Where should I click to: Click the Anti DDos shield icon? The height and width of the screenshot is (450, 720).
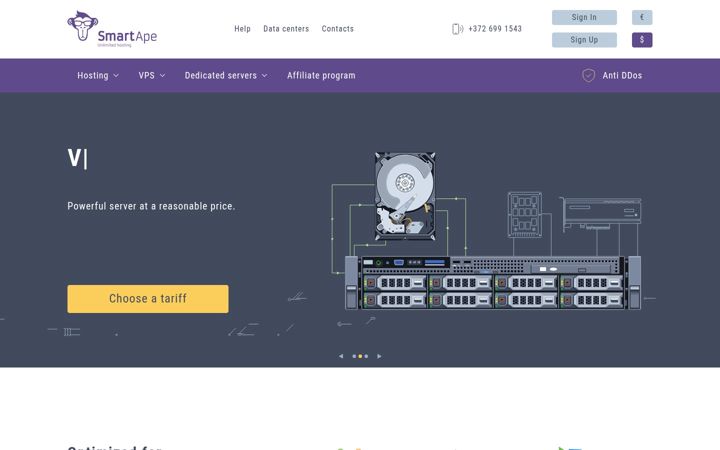coord(588,75)
